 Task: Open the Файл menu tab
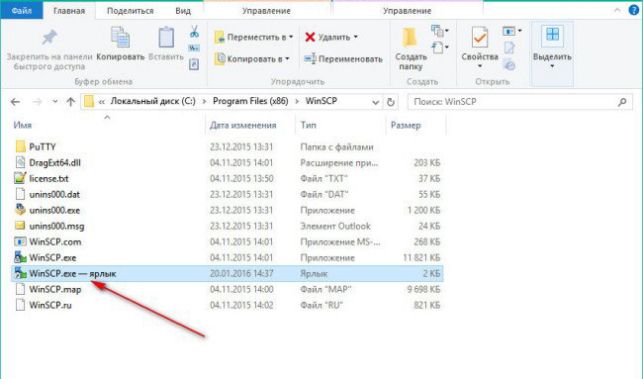point(21,10)
